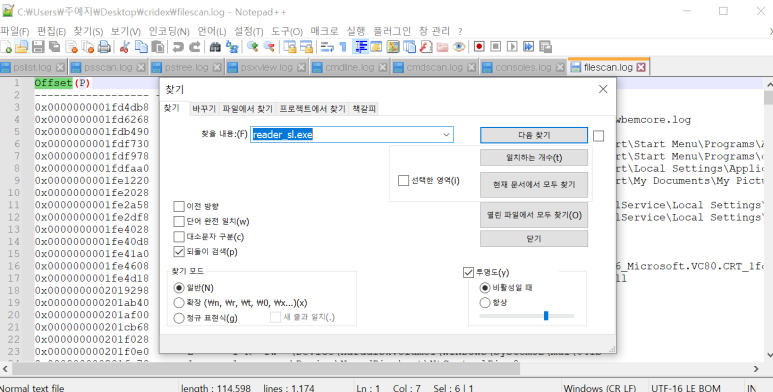The image size is (773, 392).
Task: Select the 비활성일 때 transparency radio
Action: (485, 287)
